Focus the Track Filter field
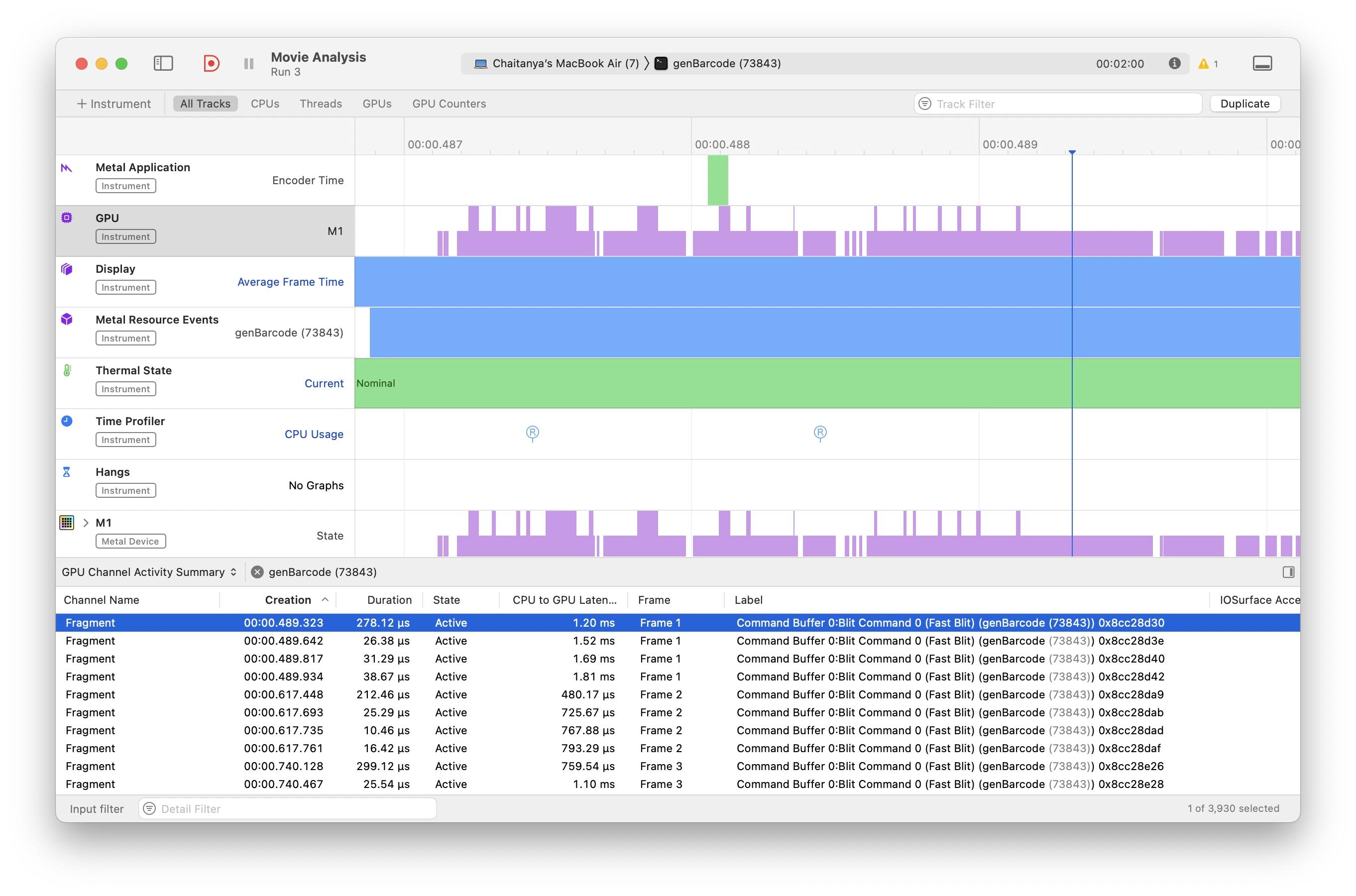The image size is (1356, 896). (x=1058, y=104)
